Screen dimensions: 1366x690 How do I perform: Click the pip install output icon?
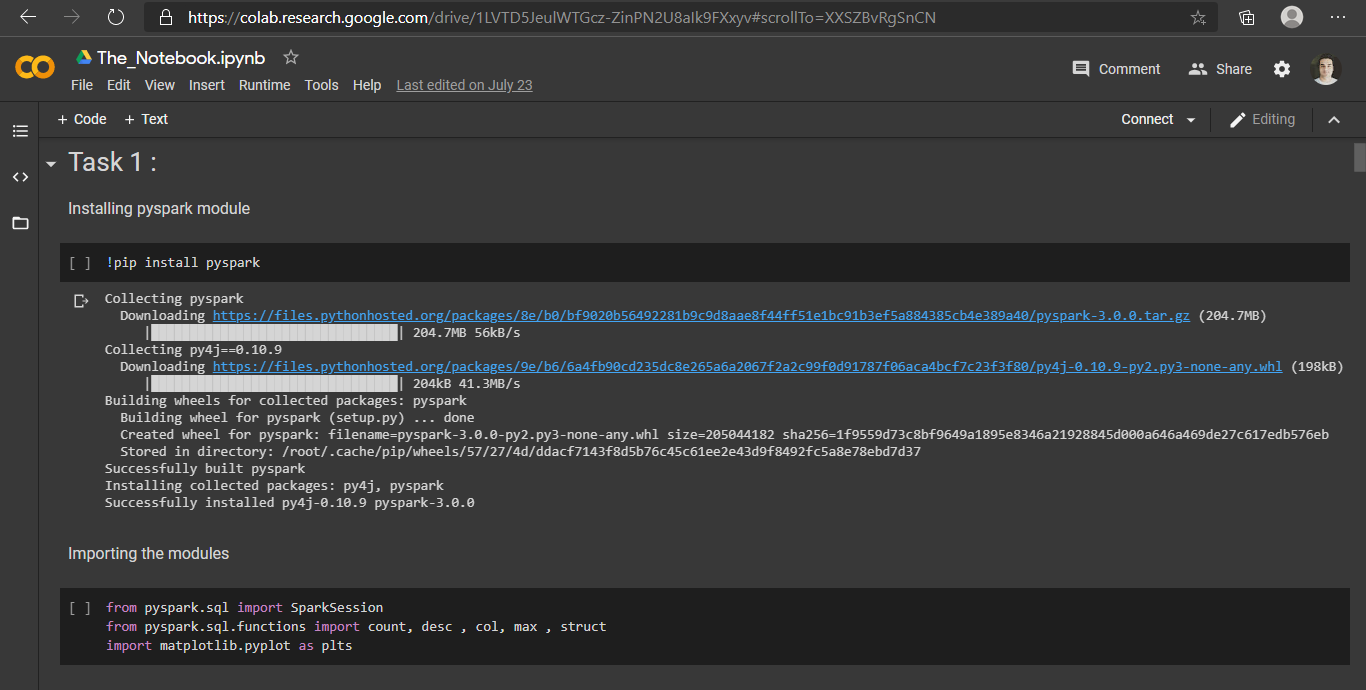tap(81, 300)
